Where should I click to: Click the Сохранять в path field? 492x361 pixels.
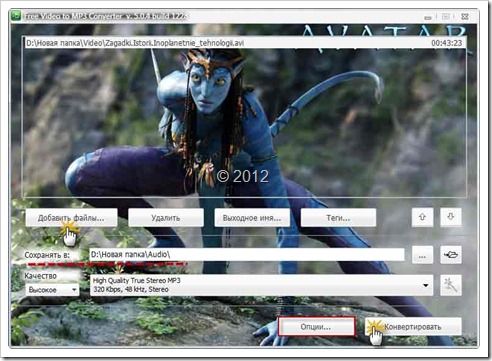pos(247,255)
